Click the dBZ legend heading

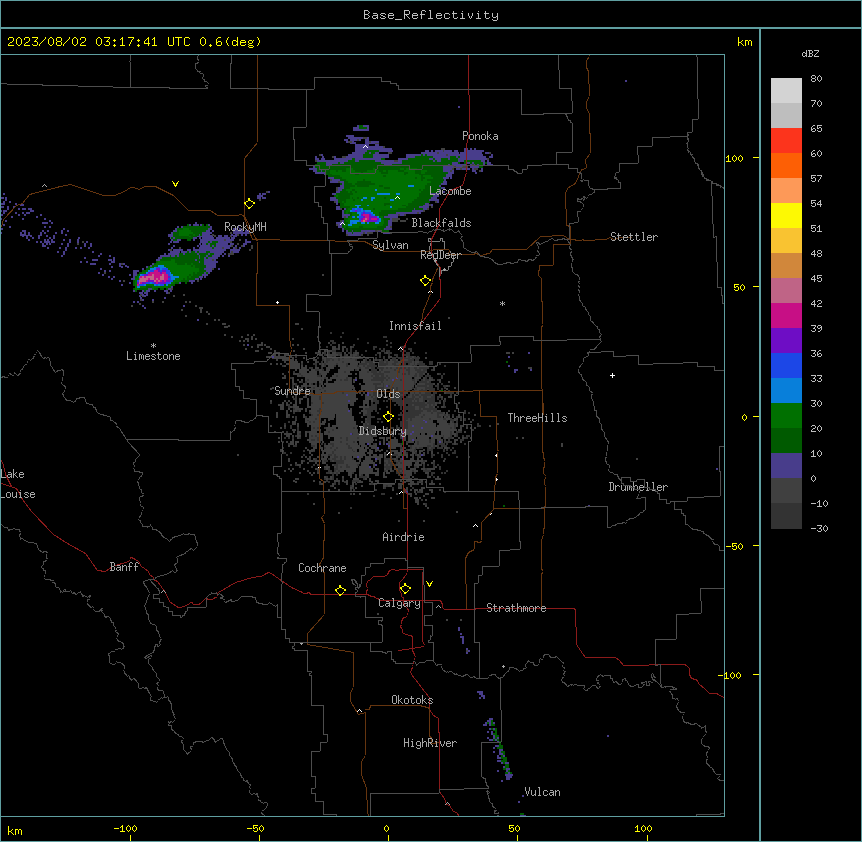(x=810, y=53)
